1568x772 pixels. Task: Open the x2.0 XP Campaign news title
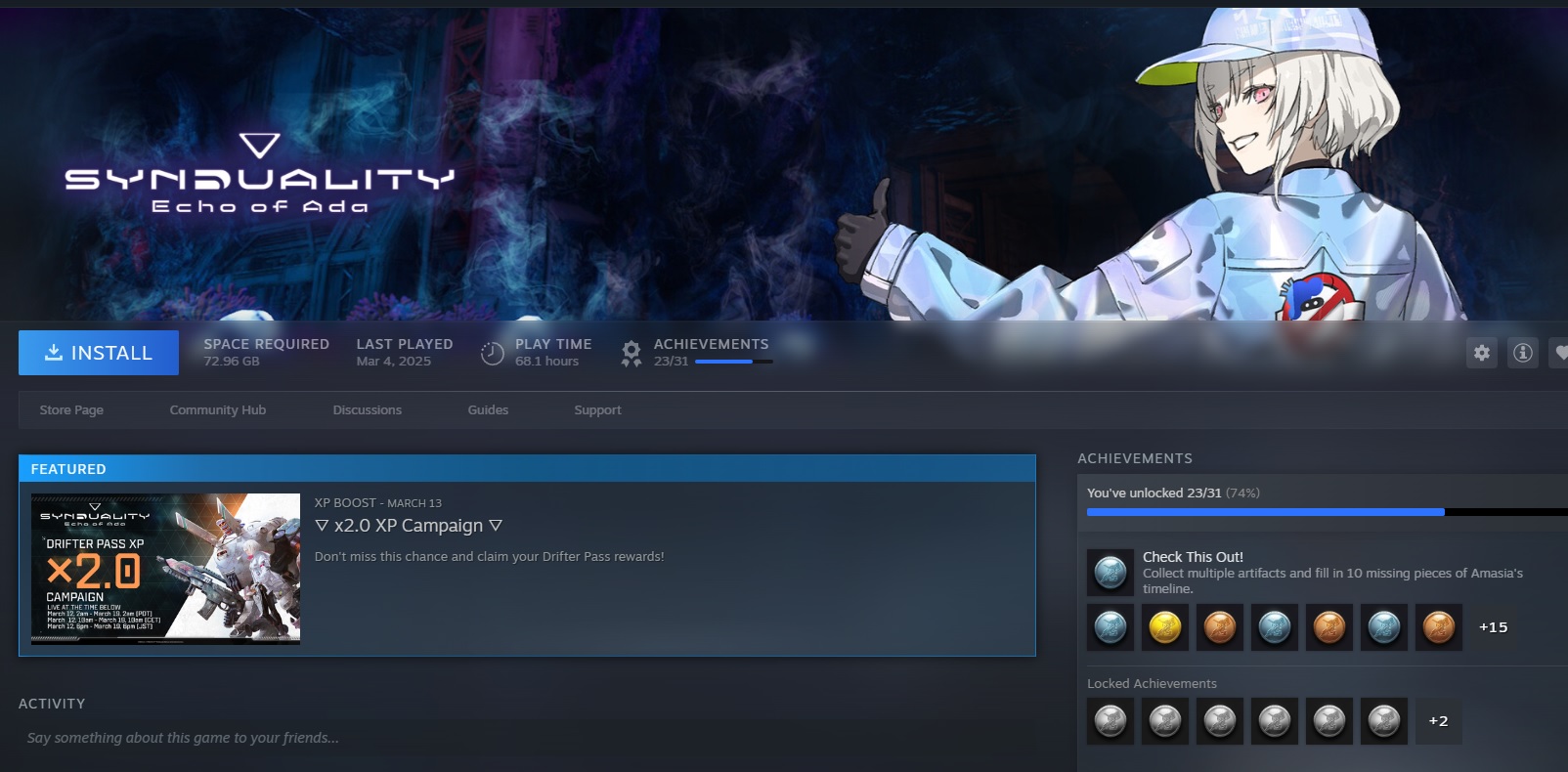tap(409, 526)
